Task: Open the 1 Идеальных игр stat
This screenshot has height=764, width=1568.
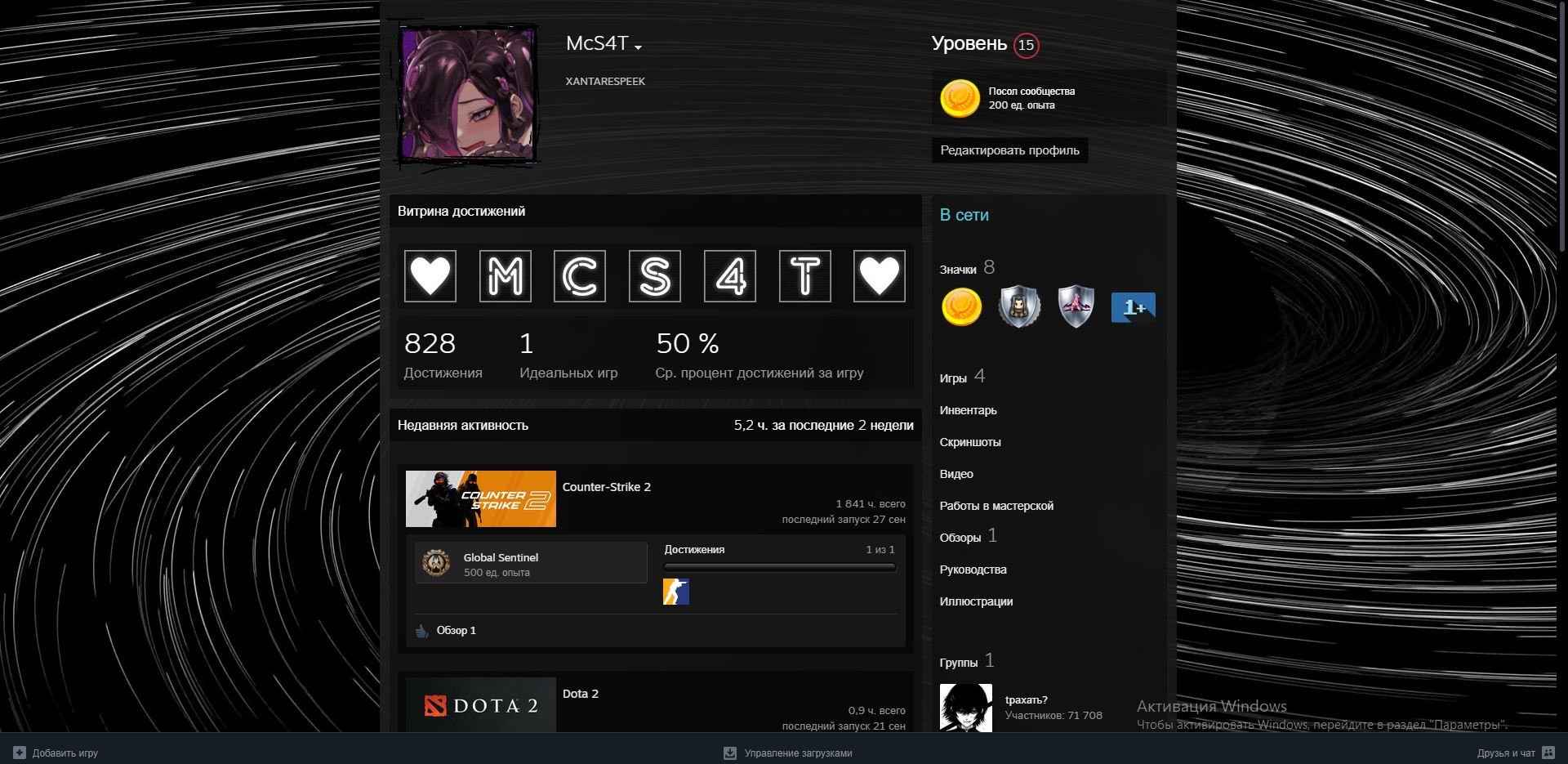Action: [568, 355]
